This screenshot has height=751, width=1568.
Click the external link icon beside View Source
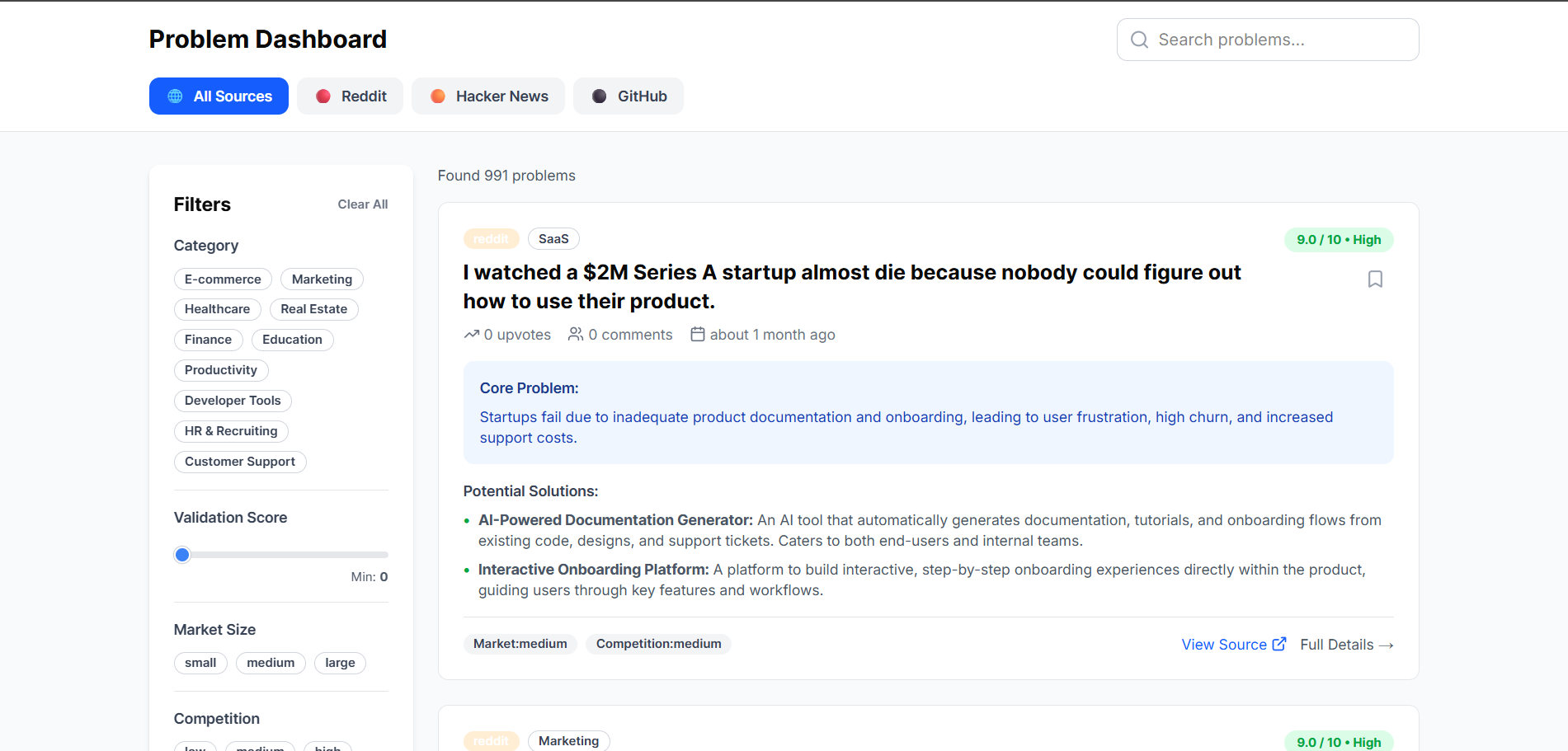[x=1279, y=644]
